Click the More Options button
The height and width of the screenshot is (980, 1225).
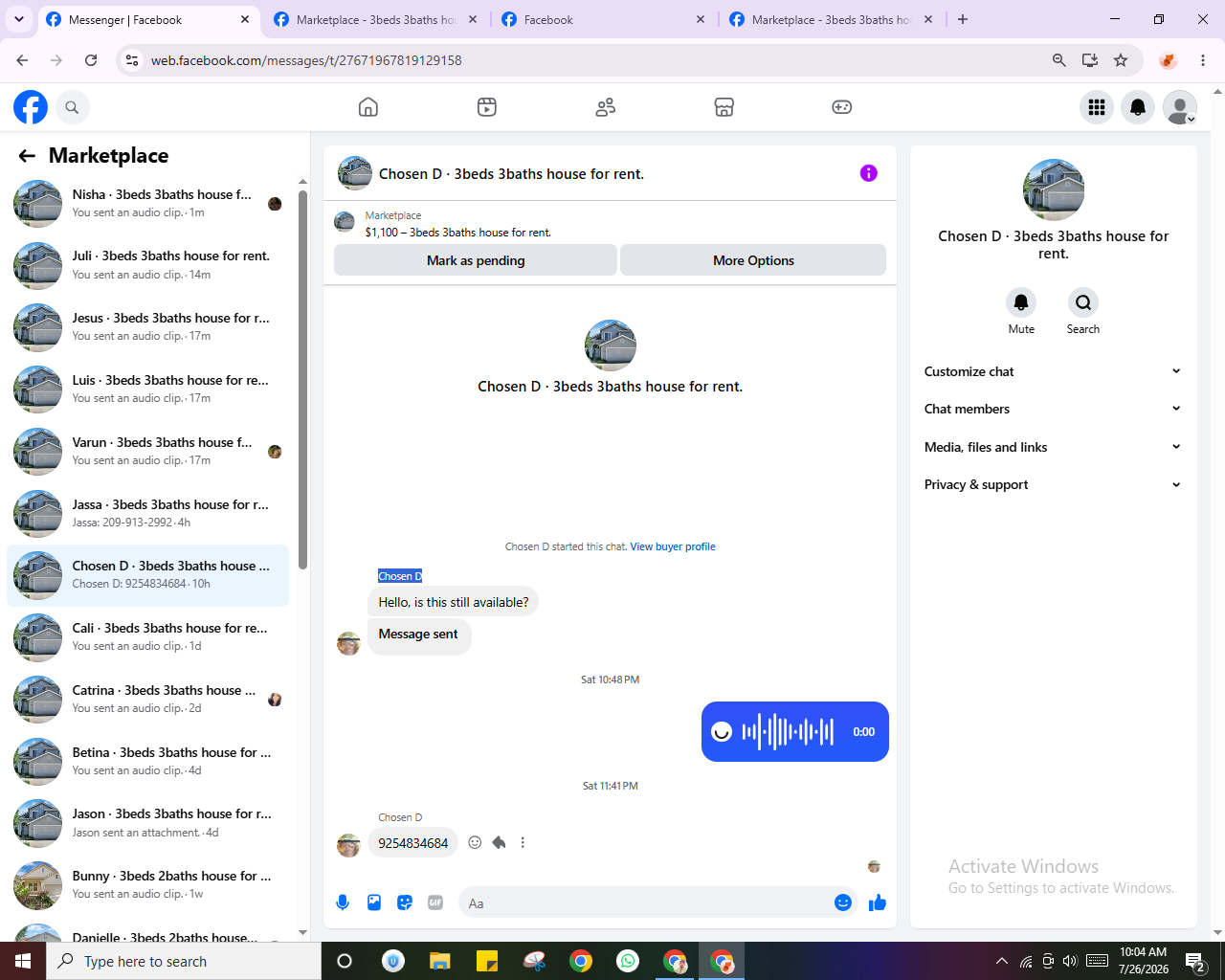(753, 260)
